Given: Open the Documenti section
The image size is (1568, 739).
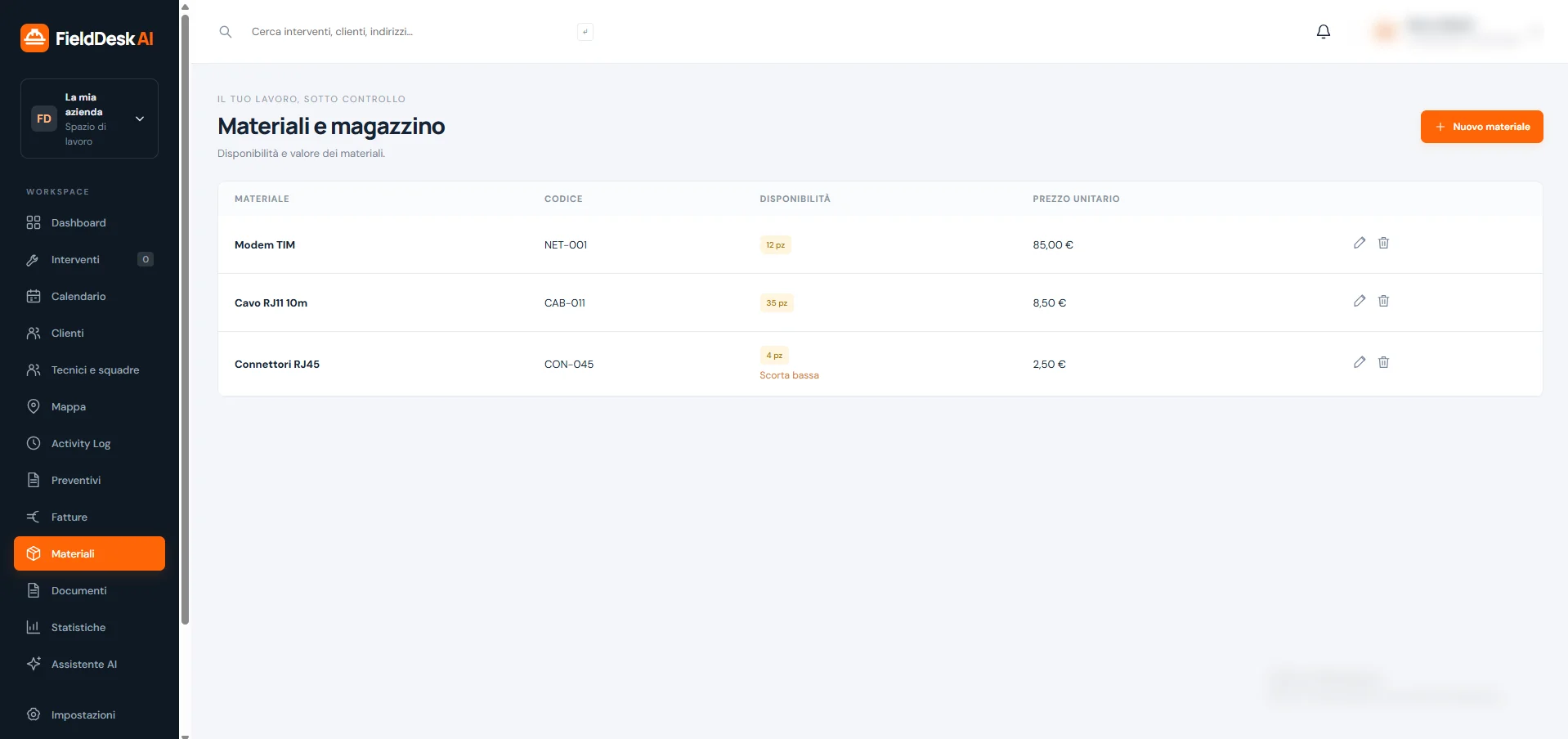Looking at the screenshot, I should 89,590.
